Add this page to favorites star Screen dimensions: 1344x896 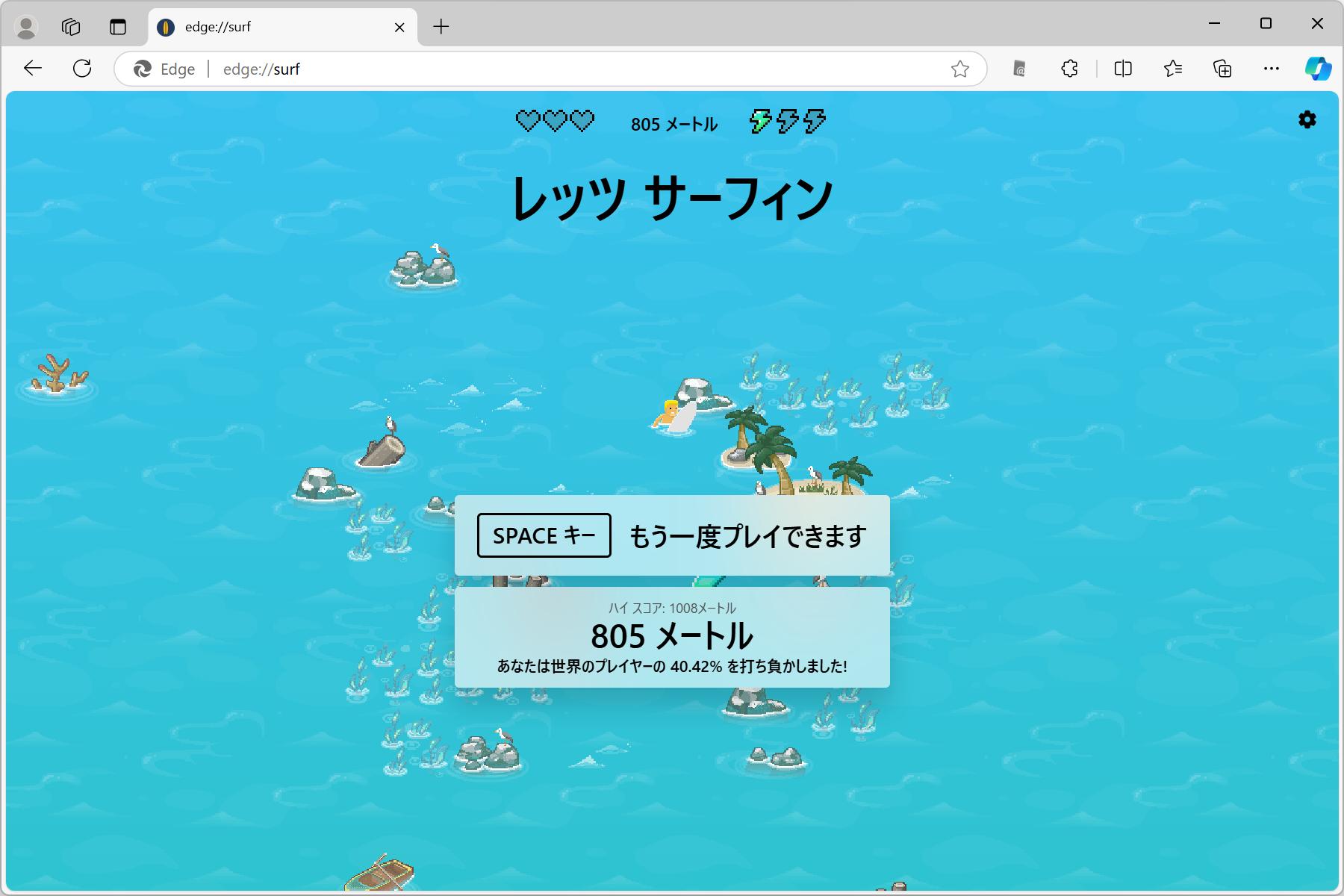tap(959, 69)
